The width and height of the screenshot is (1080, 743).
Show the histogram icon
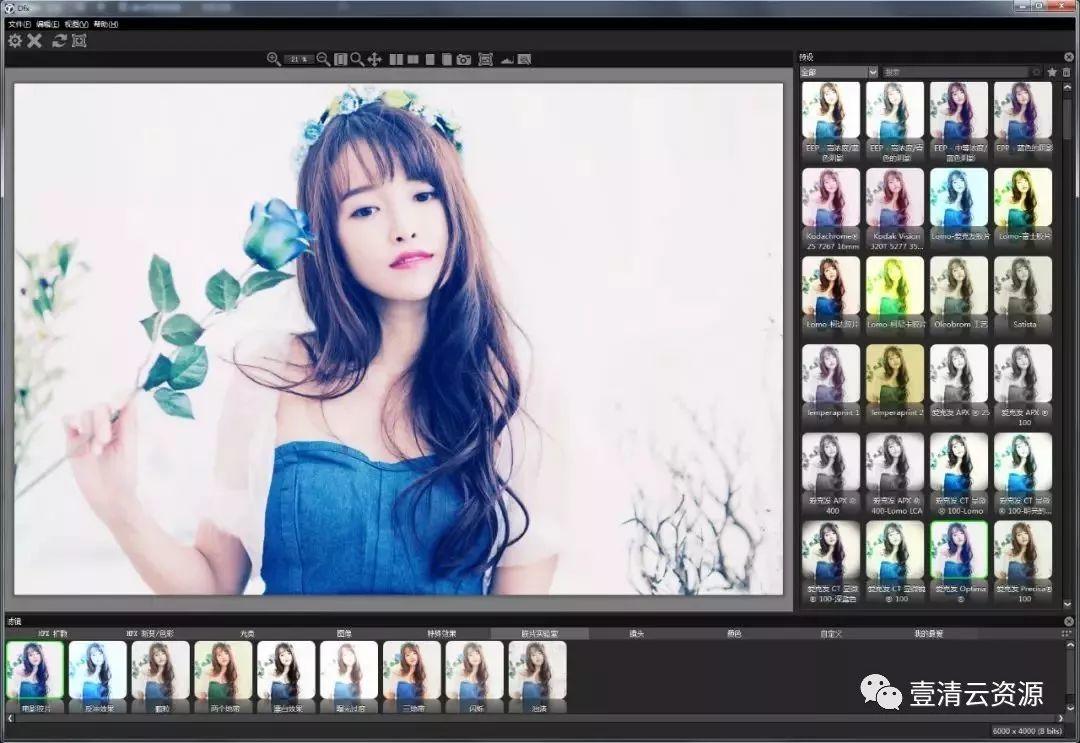click(507, 60)
